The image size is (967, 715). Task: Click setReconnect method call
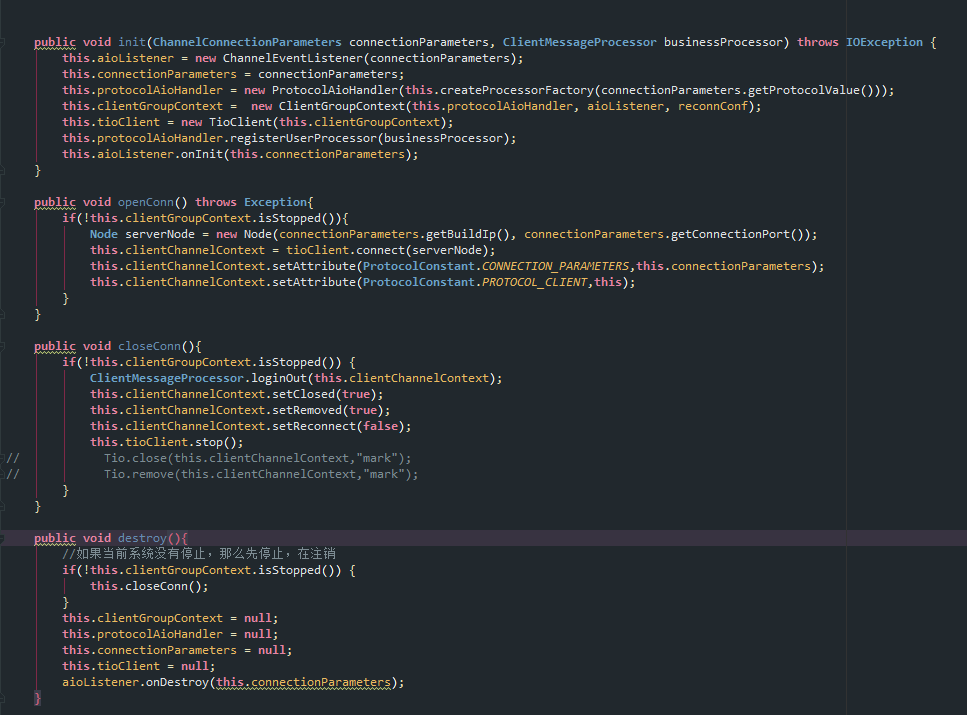click(x=314, y=426)
